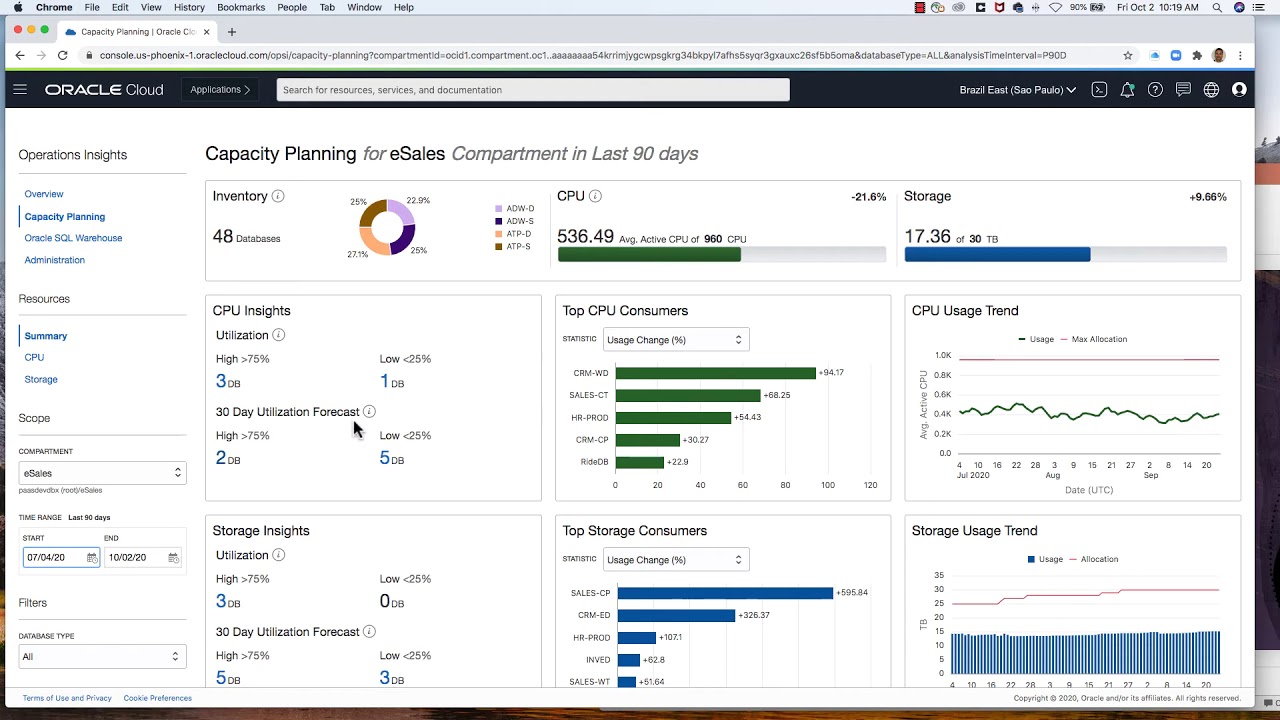Open the View menu in the menu bar
Image resolution: width=1280 pixels, height=720 pixels.
click(152, 7)
